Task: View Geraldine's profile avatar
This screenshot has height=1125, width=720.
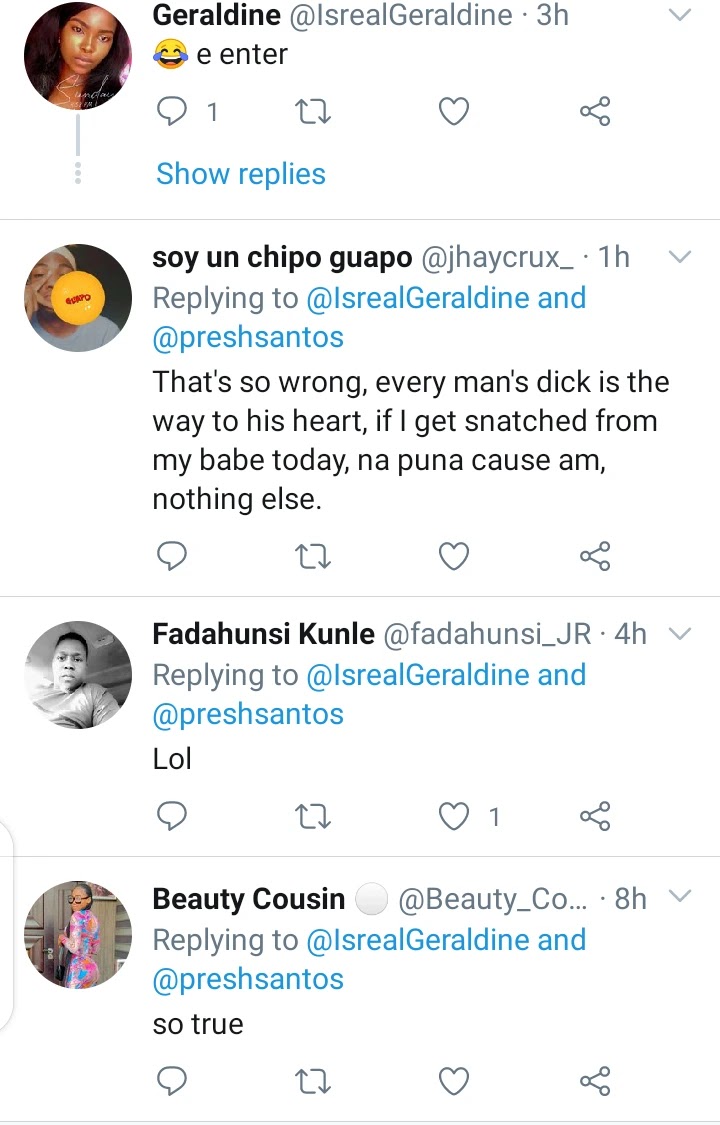Action: click(x=78, y=56)
